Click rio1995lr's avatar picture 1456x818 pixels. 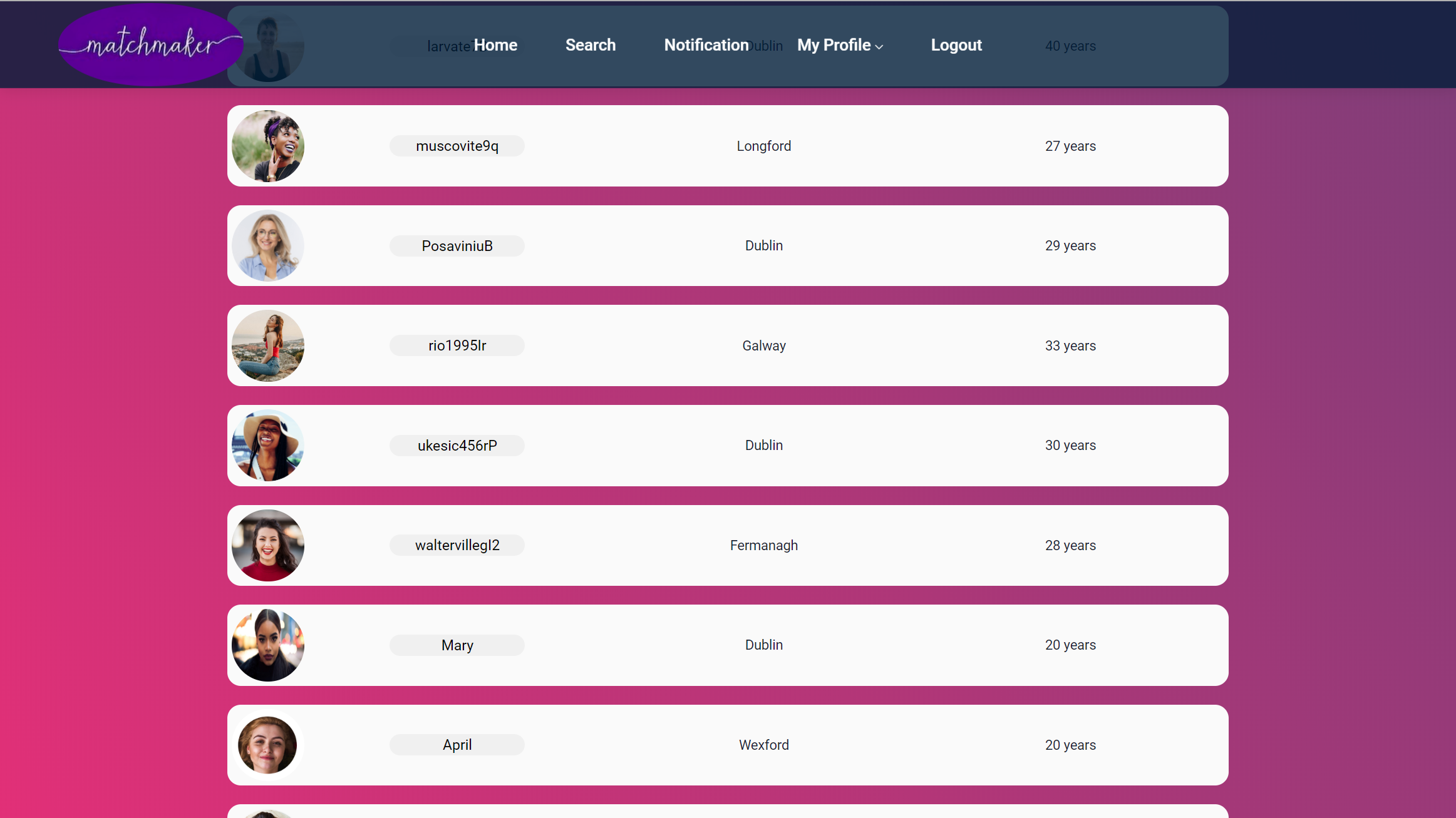(x=268, y=345)
